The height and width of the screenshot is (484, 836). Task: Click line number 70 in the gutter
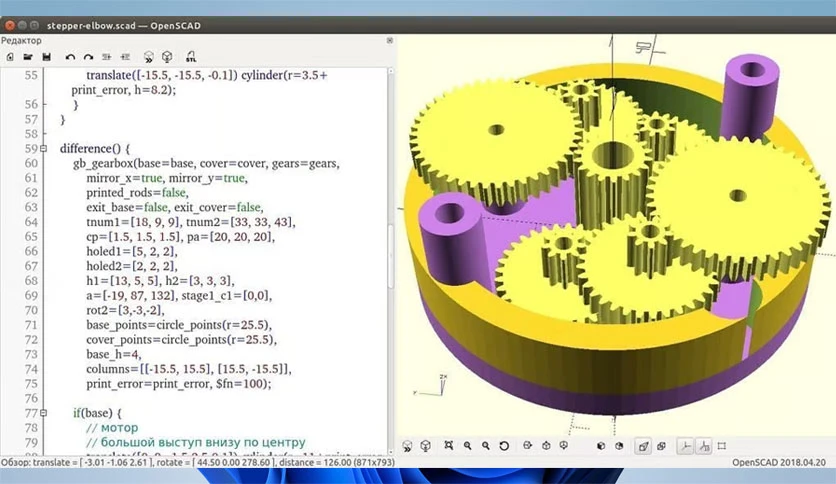point(31,310)
